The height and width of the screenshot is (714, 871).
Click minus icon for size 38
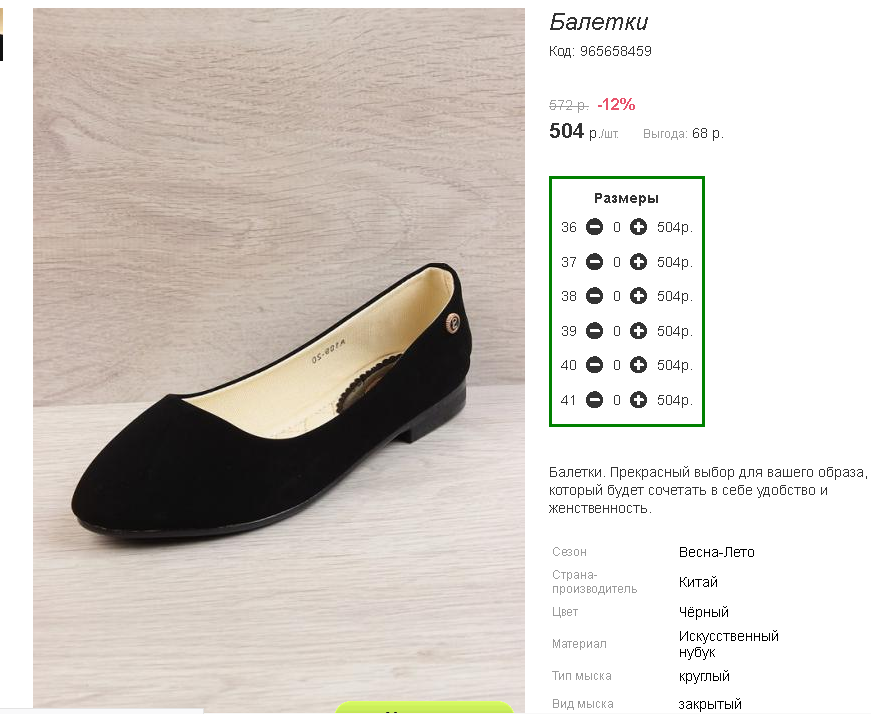[594, 296]
